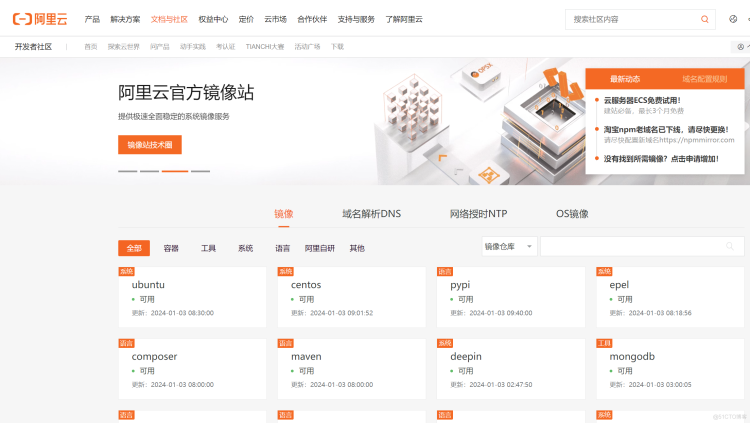Open the epel mirror card
Image resolution: width=750 pixels, height=423 pixels.
[670, 297]
